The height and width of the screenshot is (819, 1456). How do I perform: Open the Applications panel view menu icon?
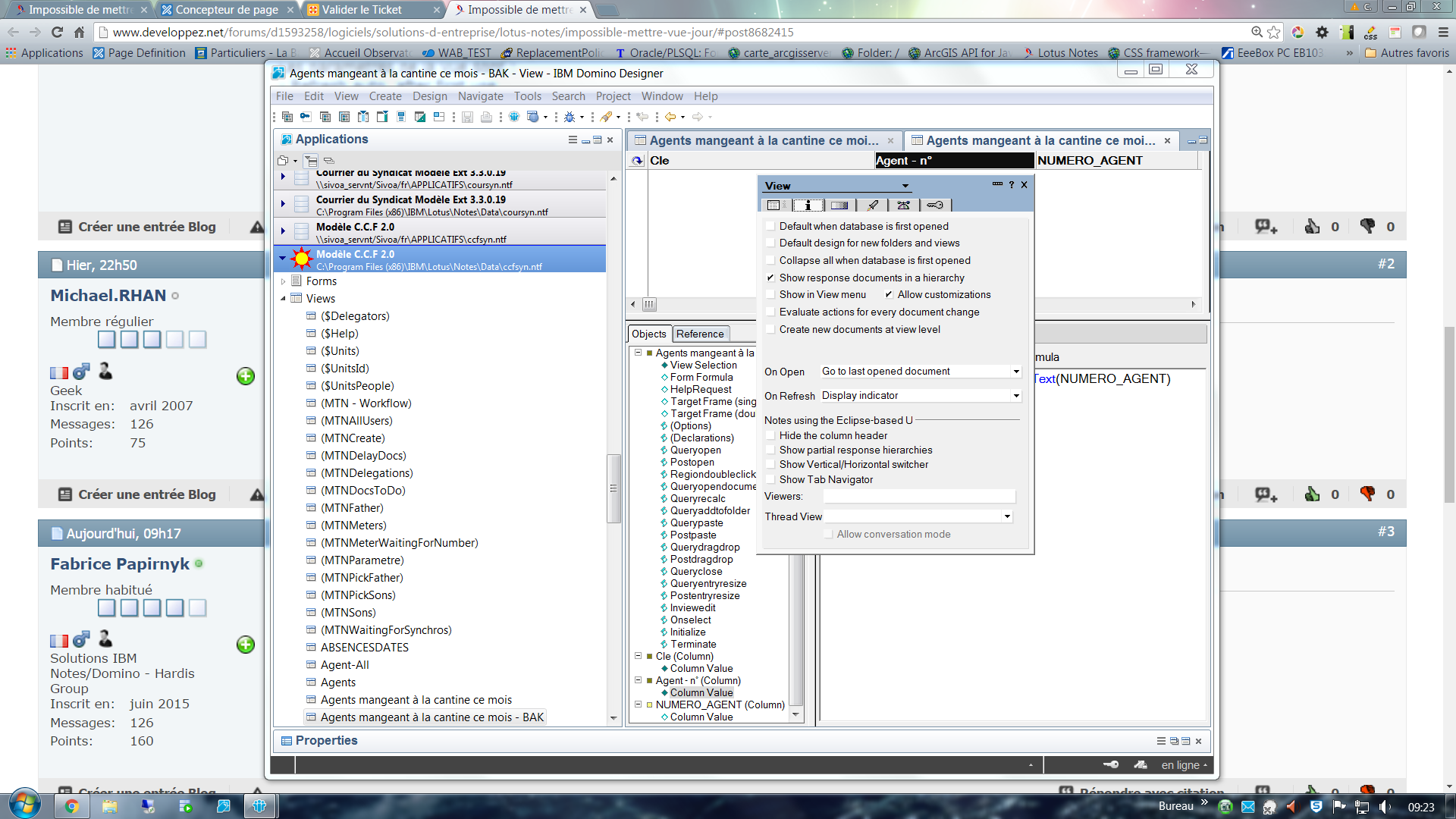[573, 140]
